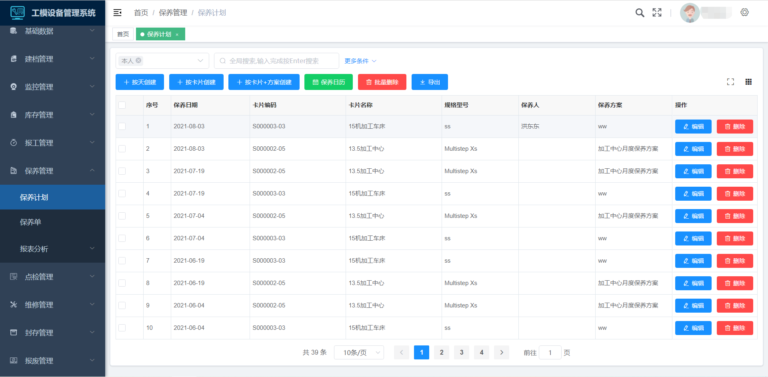
Task: Expand the 监控管理 sidebar menu
Action: (x=52, y=87)
